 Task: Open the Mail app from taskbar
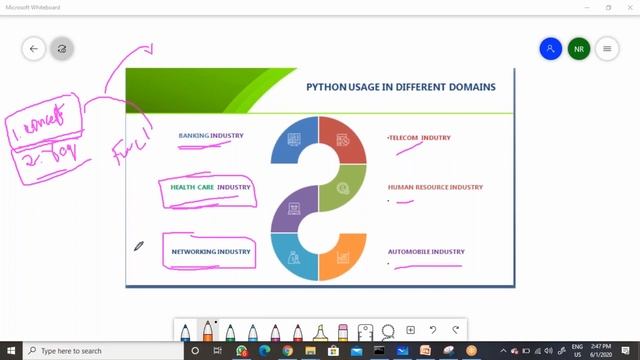[x=356, y=351]
